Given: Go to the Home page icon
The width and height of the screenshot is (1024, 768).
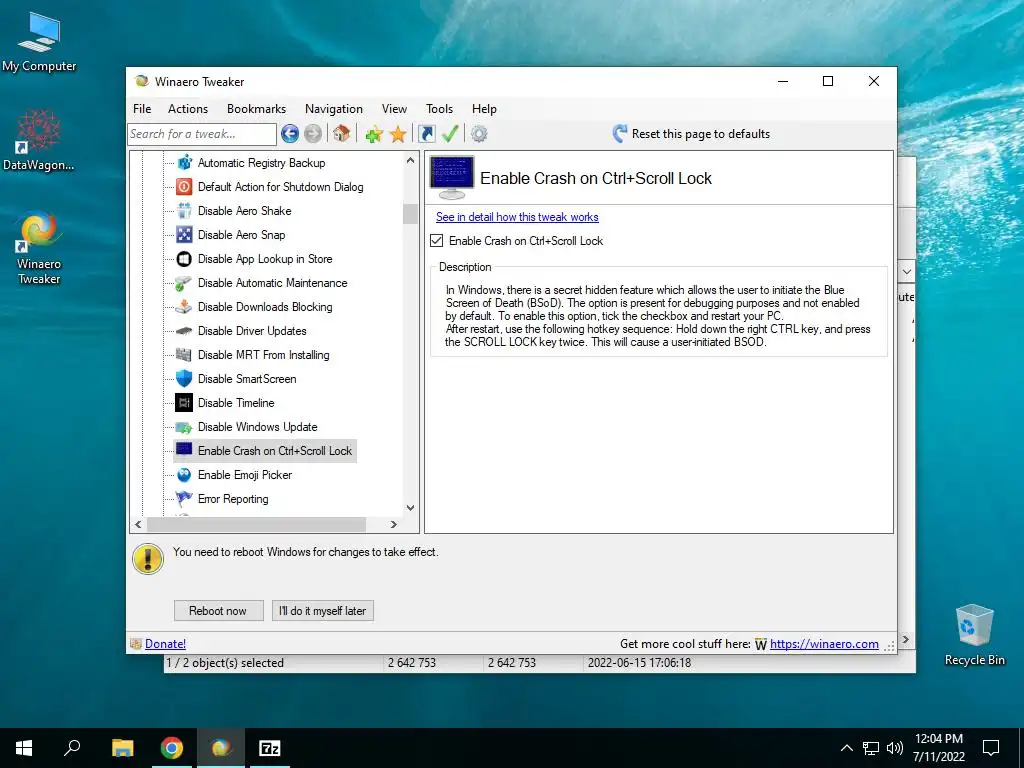Looking at the screenshot, I should coord(341,134).
